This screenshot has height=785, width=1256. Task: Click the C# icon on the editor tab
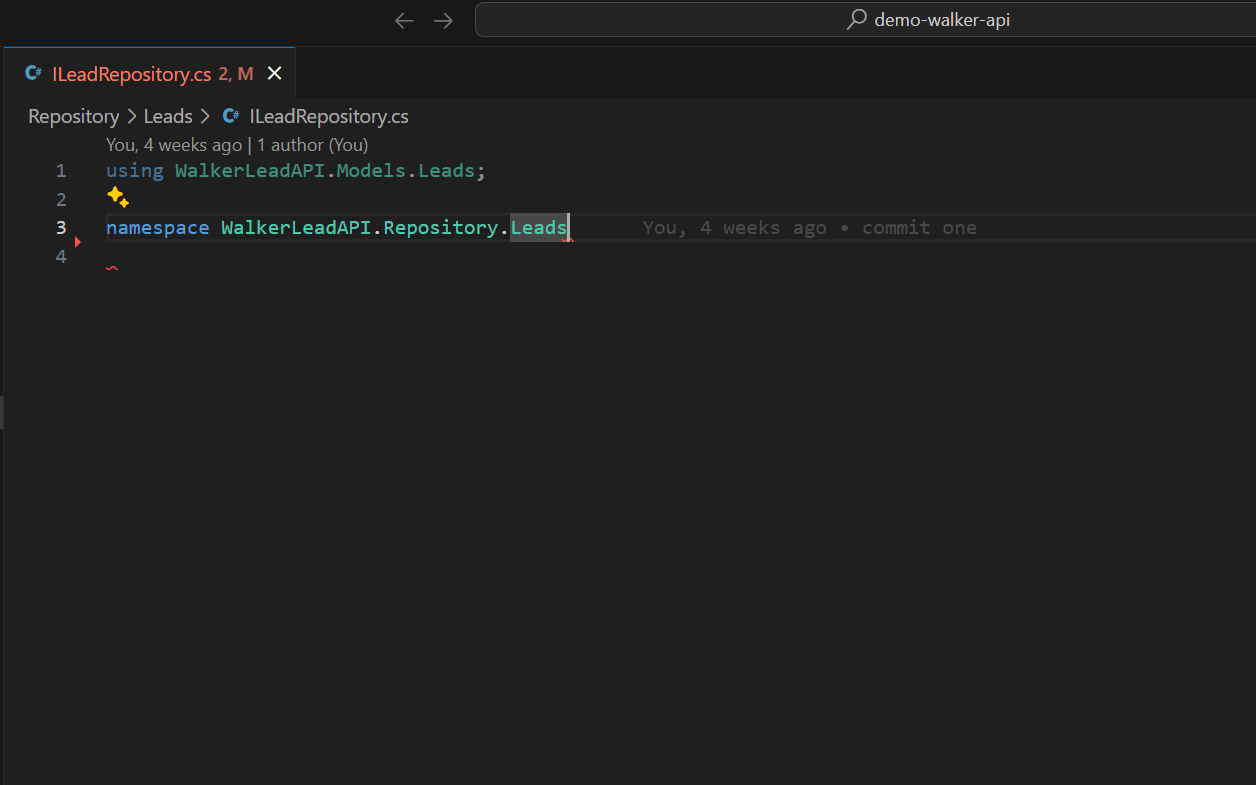33,73
